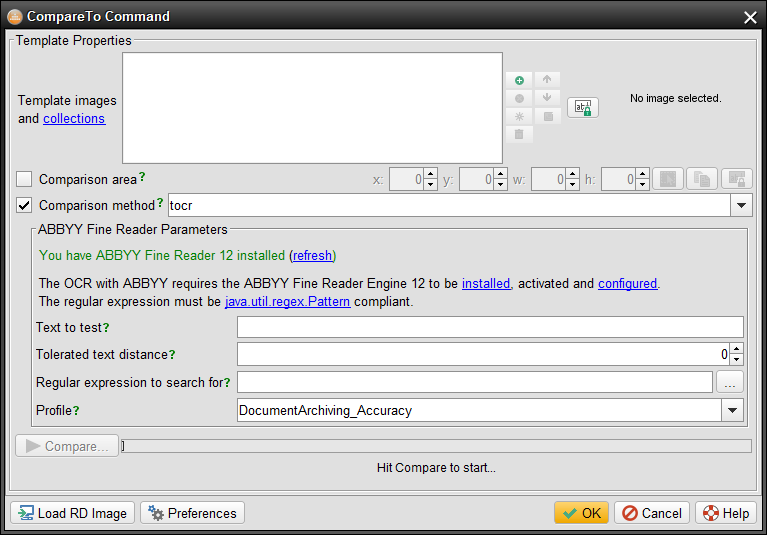Click the trash delete template icon

pos(519,134)
